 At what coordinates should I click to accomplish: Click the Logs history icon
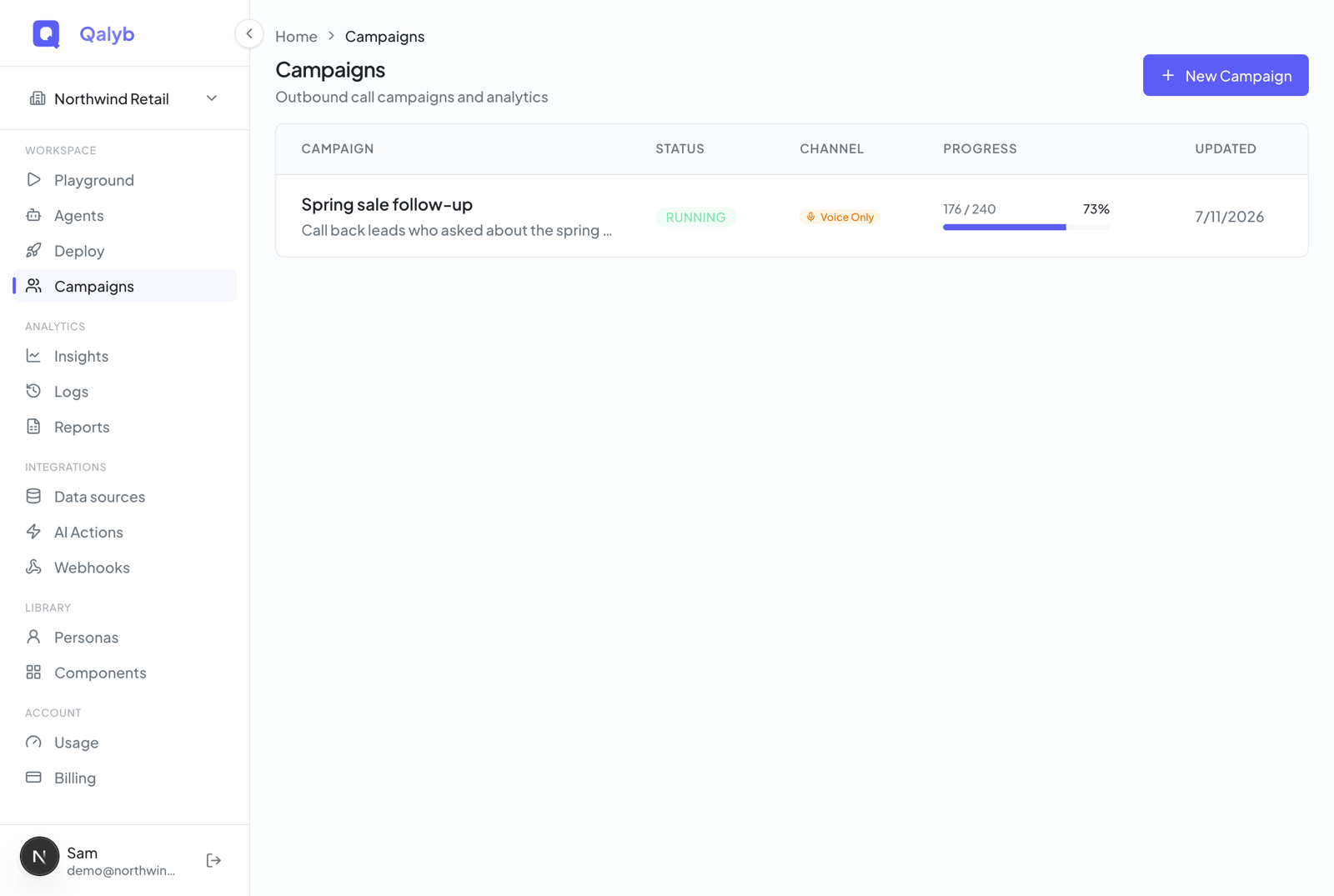pyautogui.click(x=33, y=391)
